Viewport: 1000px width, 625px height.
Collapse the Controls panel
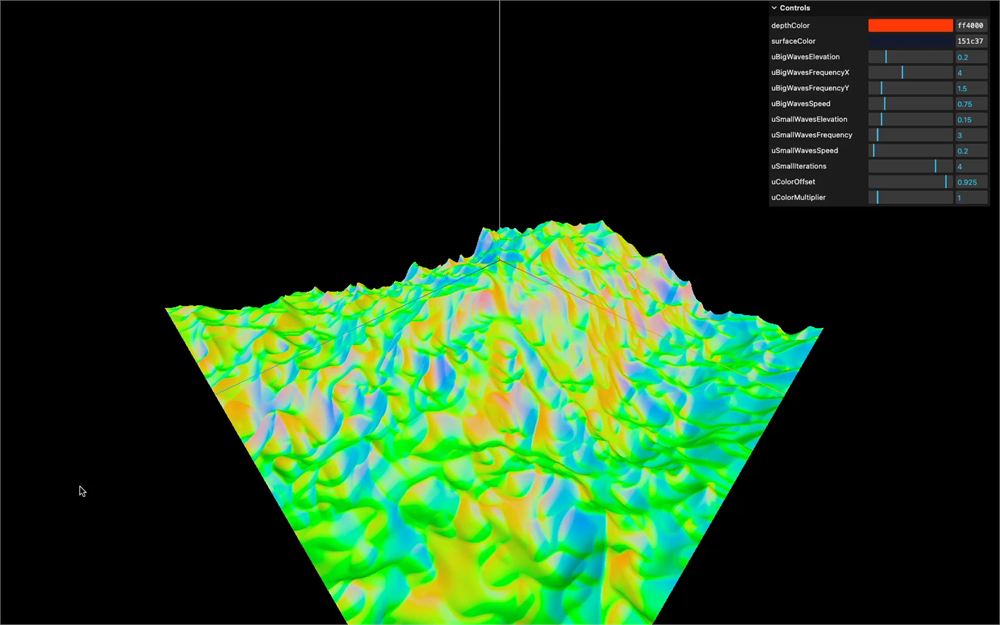pos(879,8)
